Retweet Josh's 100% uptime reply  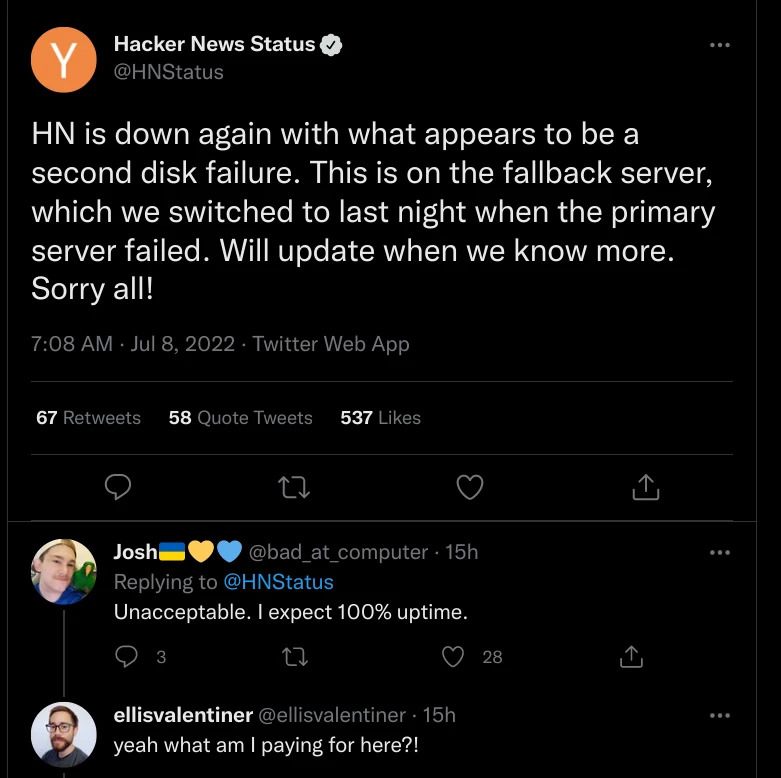pos(294,656)
